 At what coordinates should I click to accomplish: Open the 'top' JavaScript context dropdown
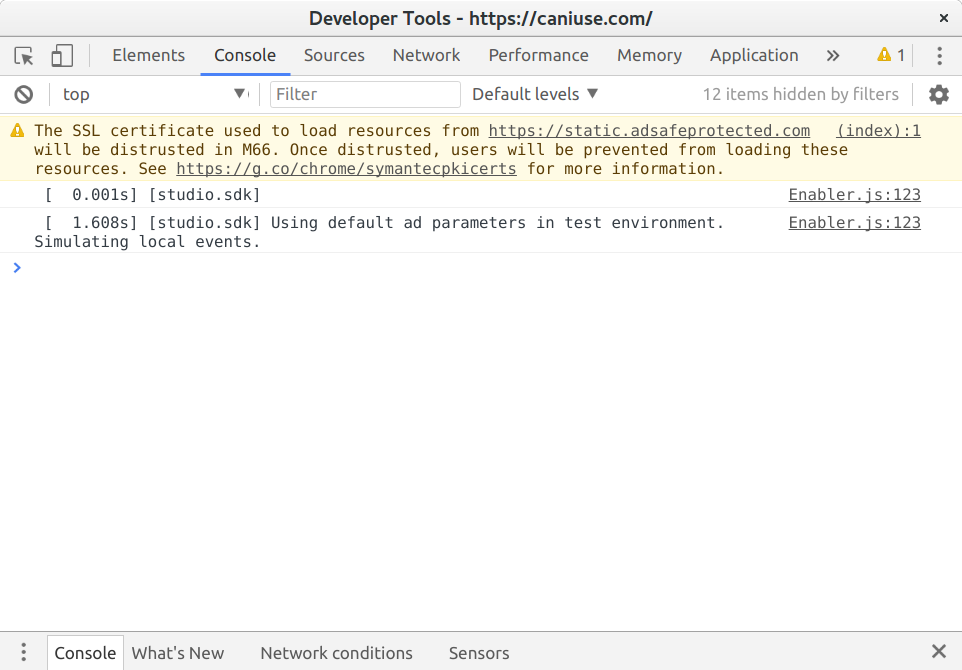coord(154,94)
